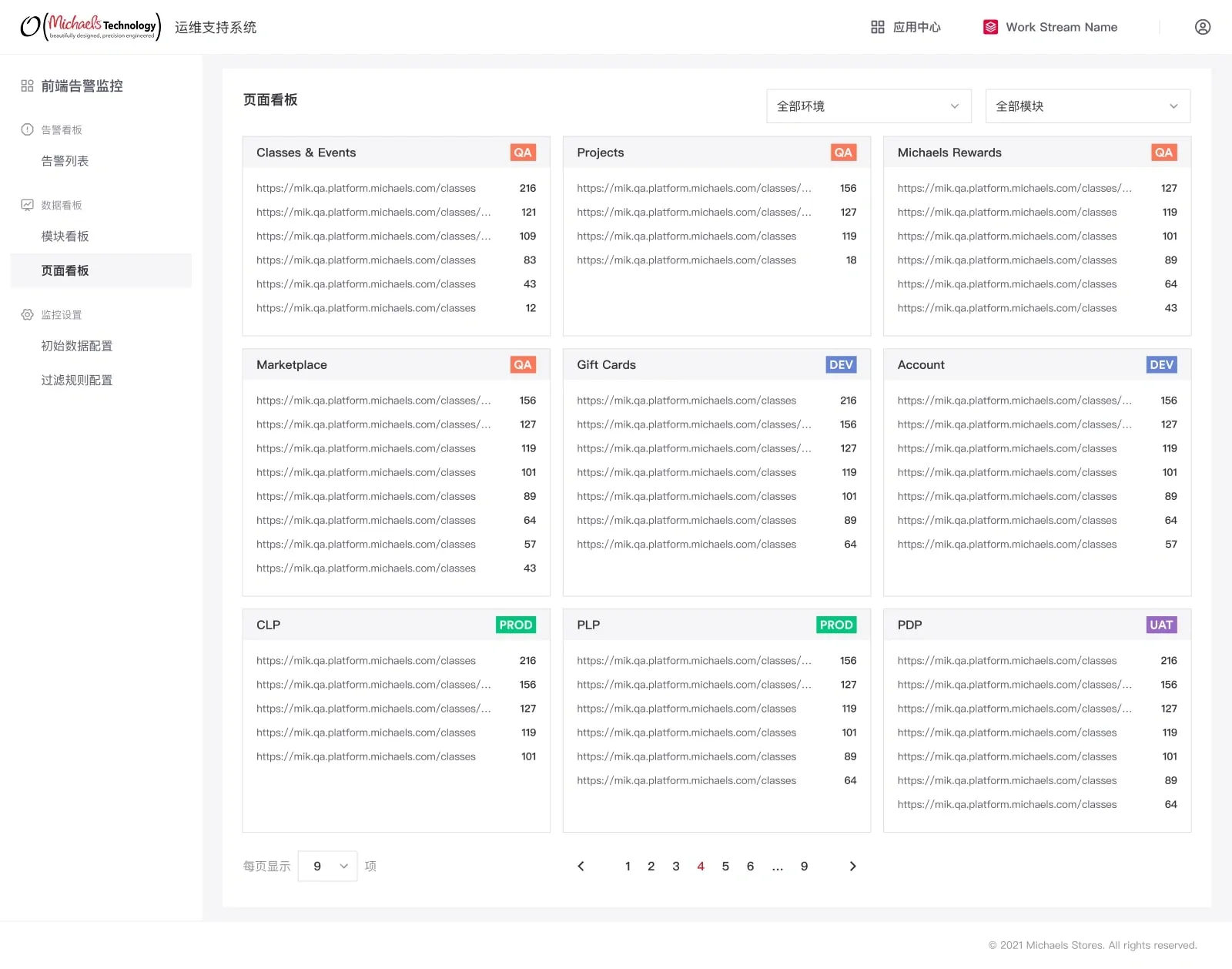This screenshot has height=969, width=1232.
Task: Click the Work Stream Name red icon
Action: tap(991, 27)
